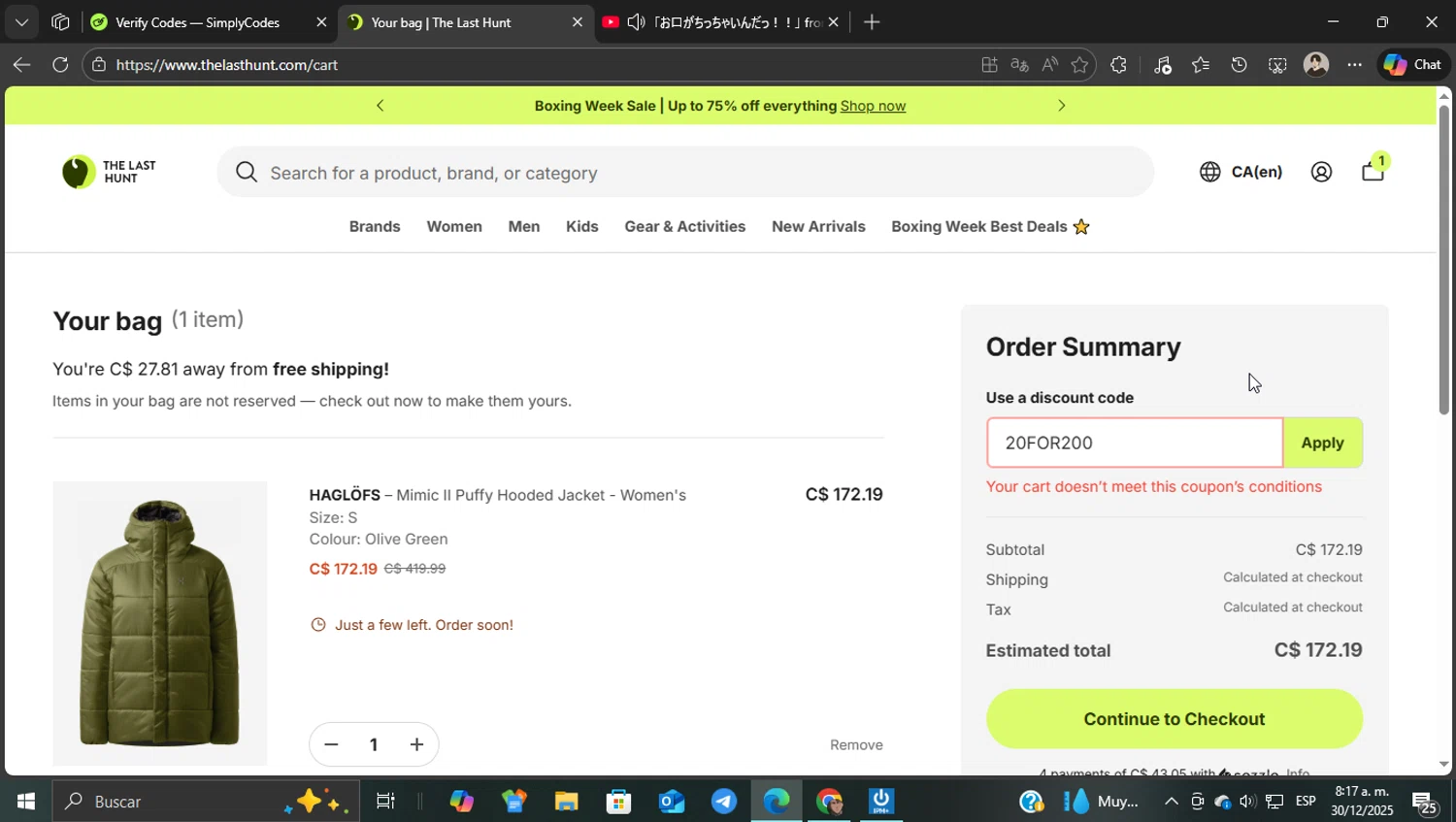This screenshot has height=822, width=1456.
Task: Switch to Verify Codes SimplyCodes tab
Action: pyautogui.click(x=197, y=22)
